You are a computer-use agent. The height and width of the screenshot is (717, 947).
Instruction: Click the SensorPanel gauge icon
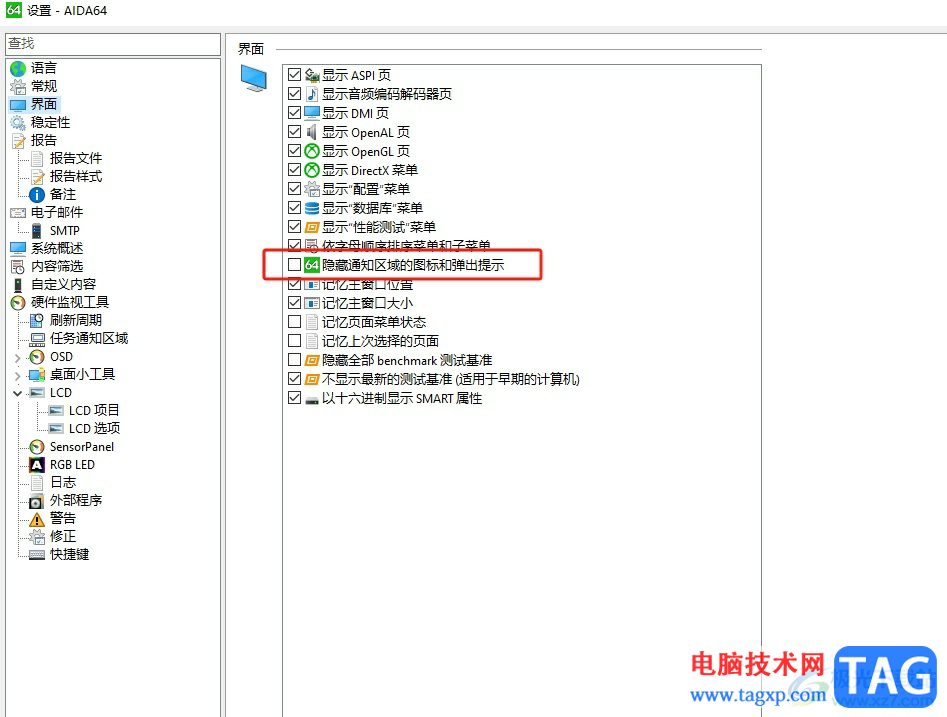point(37,446)
